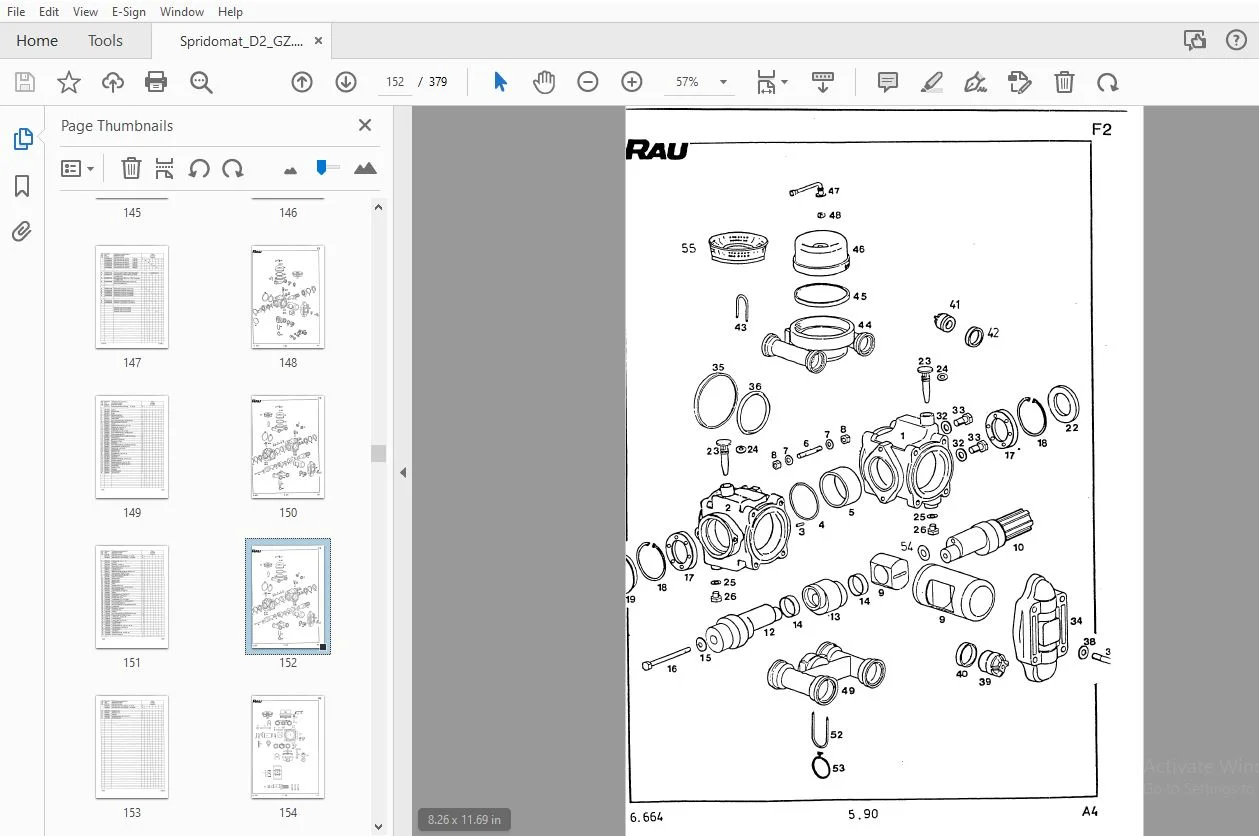
Task: Go to the previous page with the up arrow
Action: tap(302, 82)
